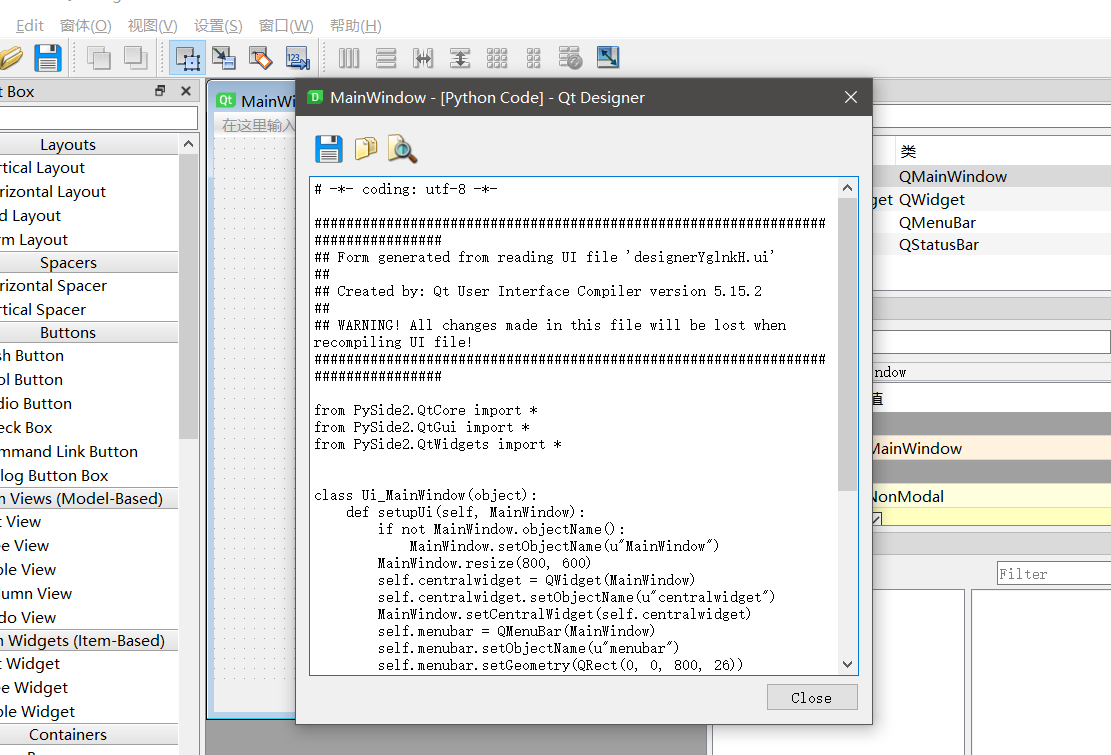Viewport: 1111px width, 755px height.
Task: Select Command Link Button widget
Action: tap(89, 453)
